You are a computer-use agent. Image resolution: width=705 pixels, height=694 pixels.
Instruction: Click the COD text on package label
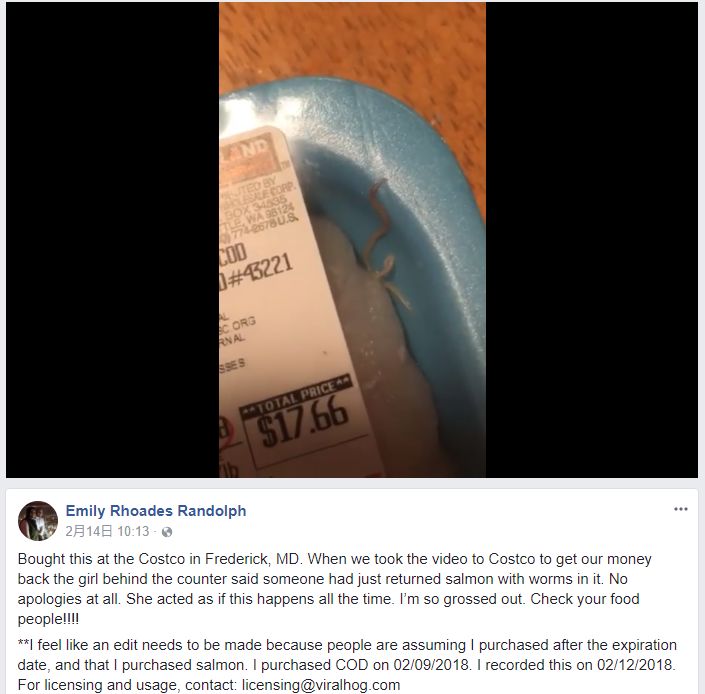(233, 254)
